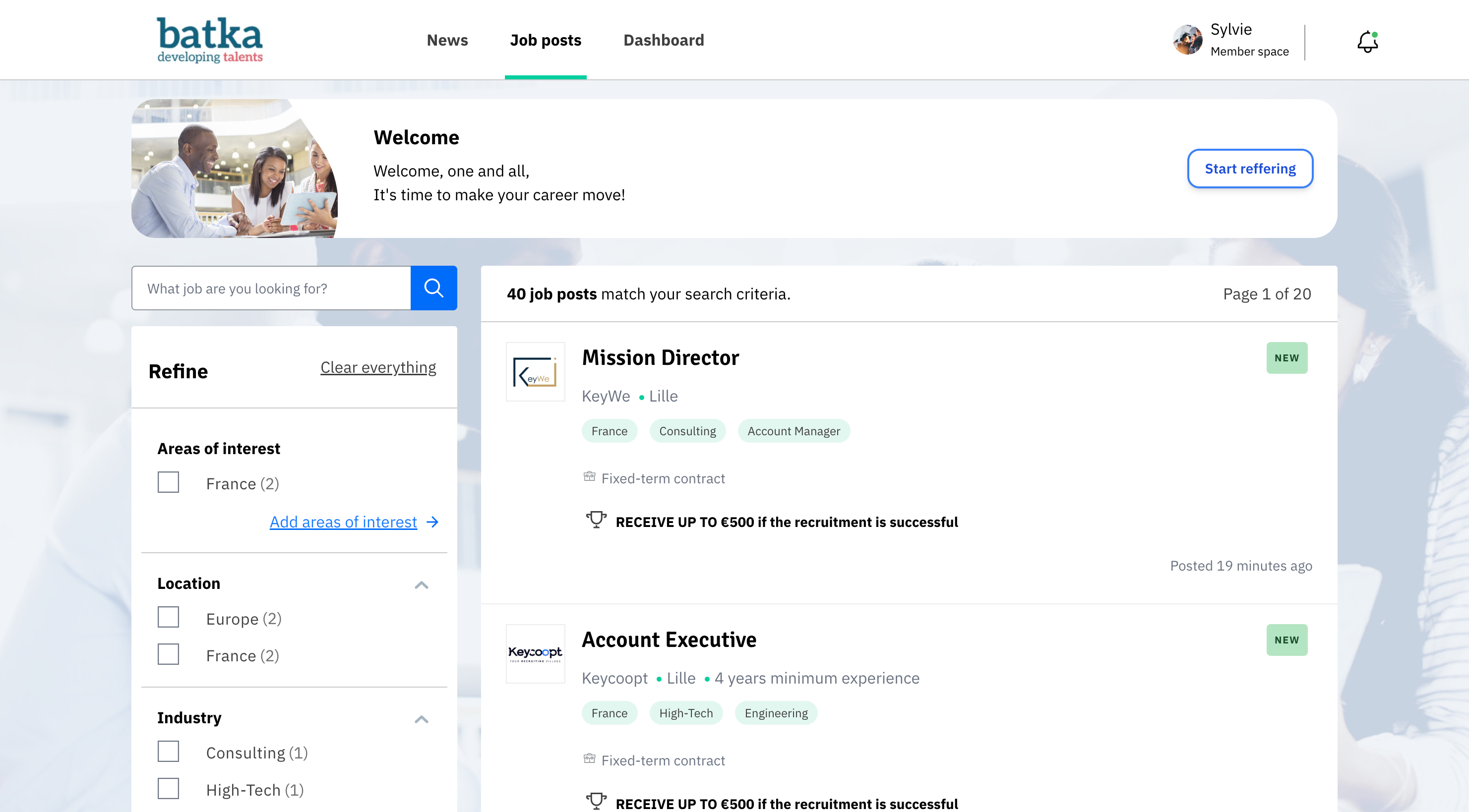Click arrow next to Add areas of interest
Screen dimensions: 1469x812
click(433, 522)
